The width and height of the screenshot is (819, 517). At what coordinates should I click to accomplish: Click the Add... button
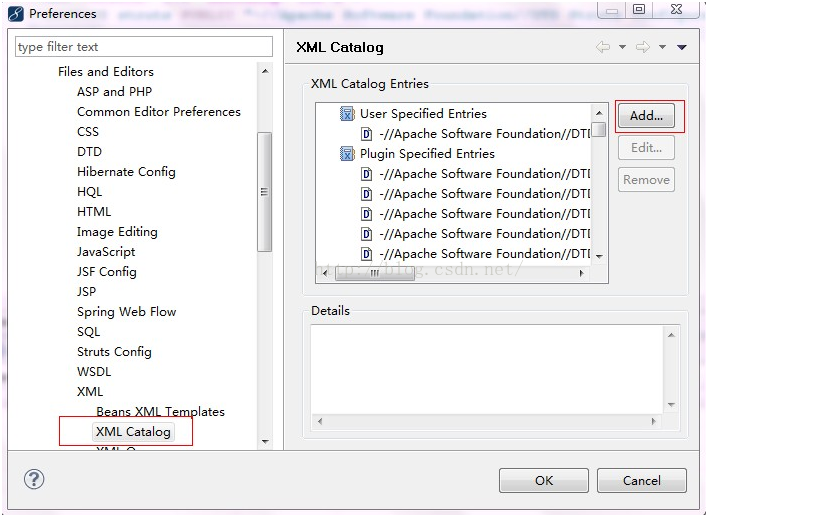pyautogui.click(x=646, y=115)
